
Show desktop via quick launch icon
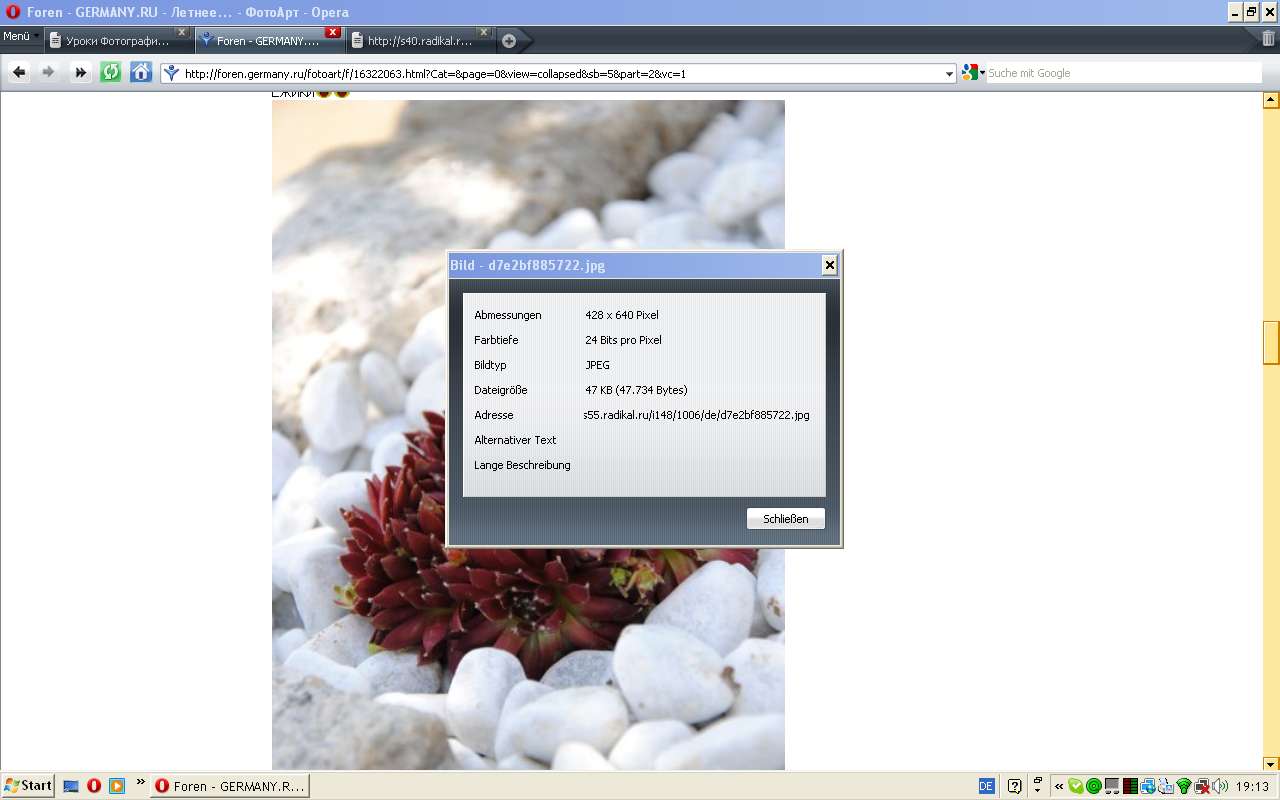(71, 786)
